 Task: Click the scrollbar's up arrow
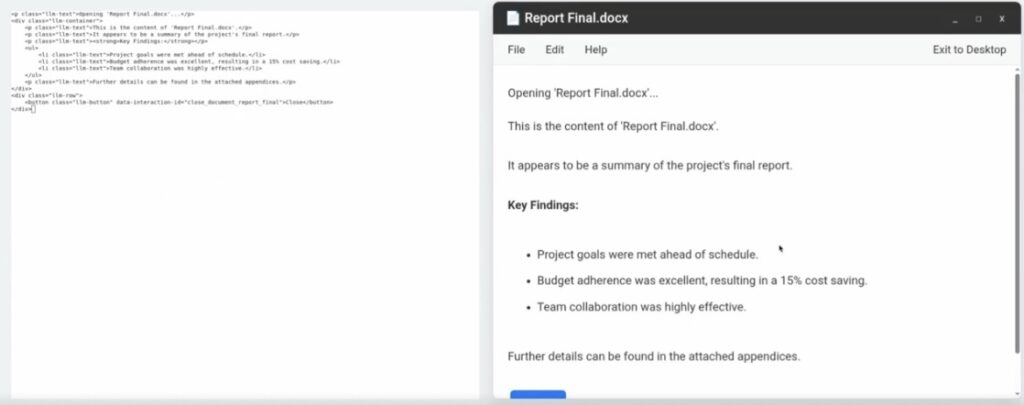[1017, 69]
